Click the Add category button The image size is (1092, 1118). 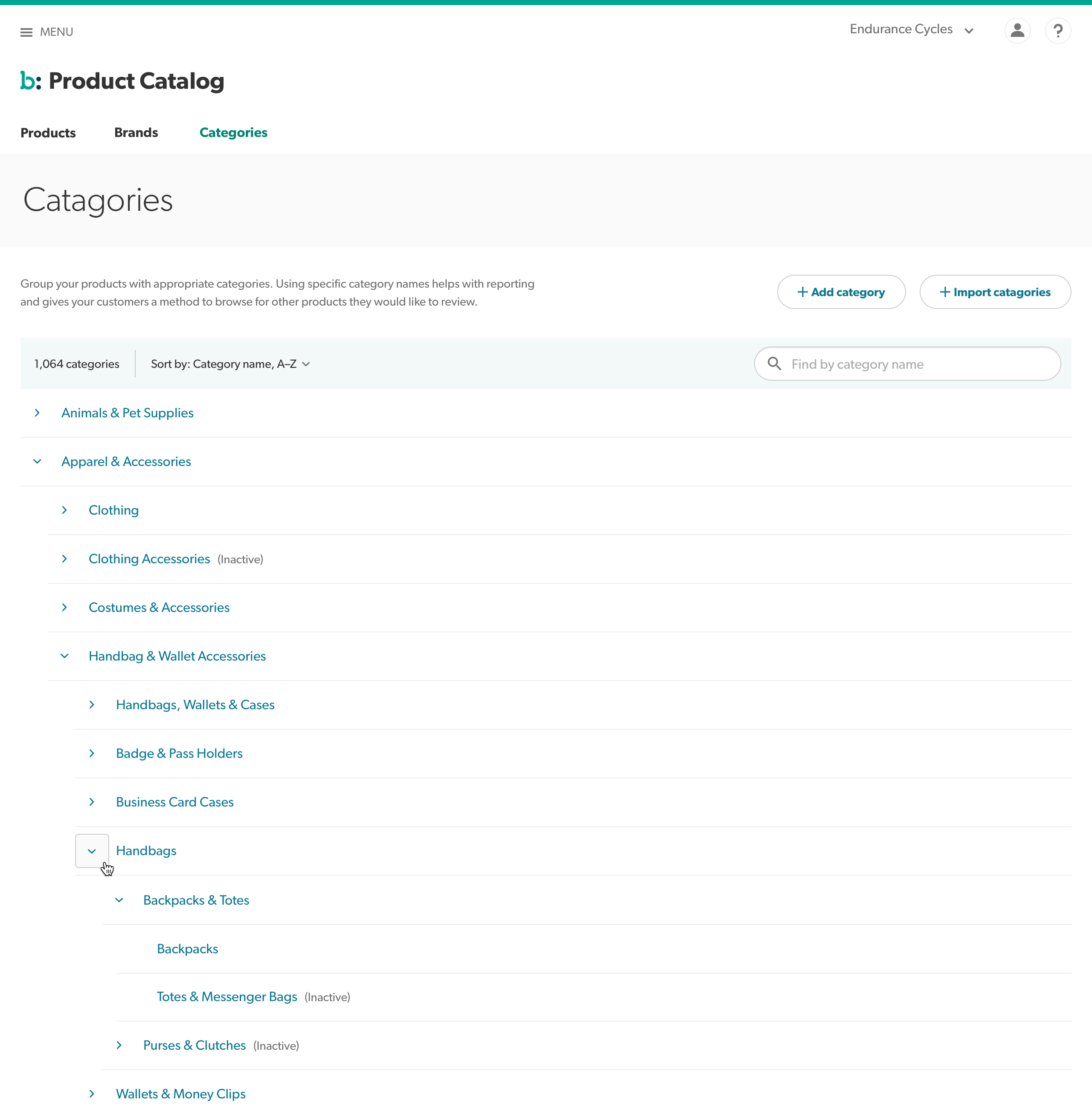tap(841, 292)
